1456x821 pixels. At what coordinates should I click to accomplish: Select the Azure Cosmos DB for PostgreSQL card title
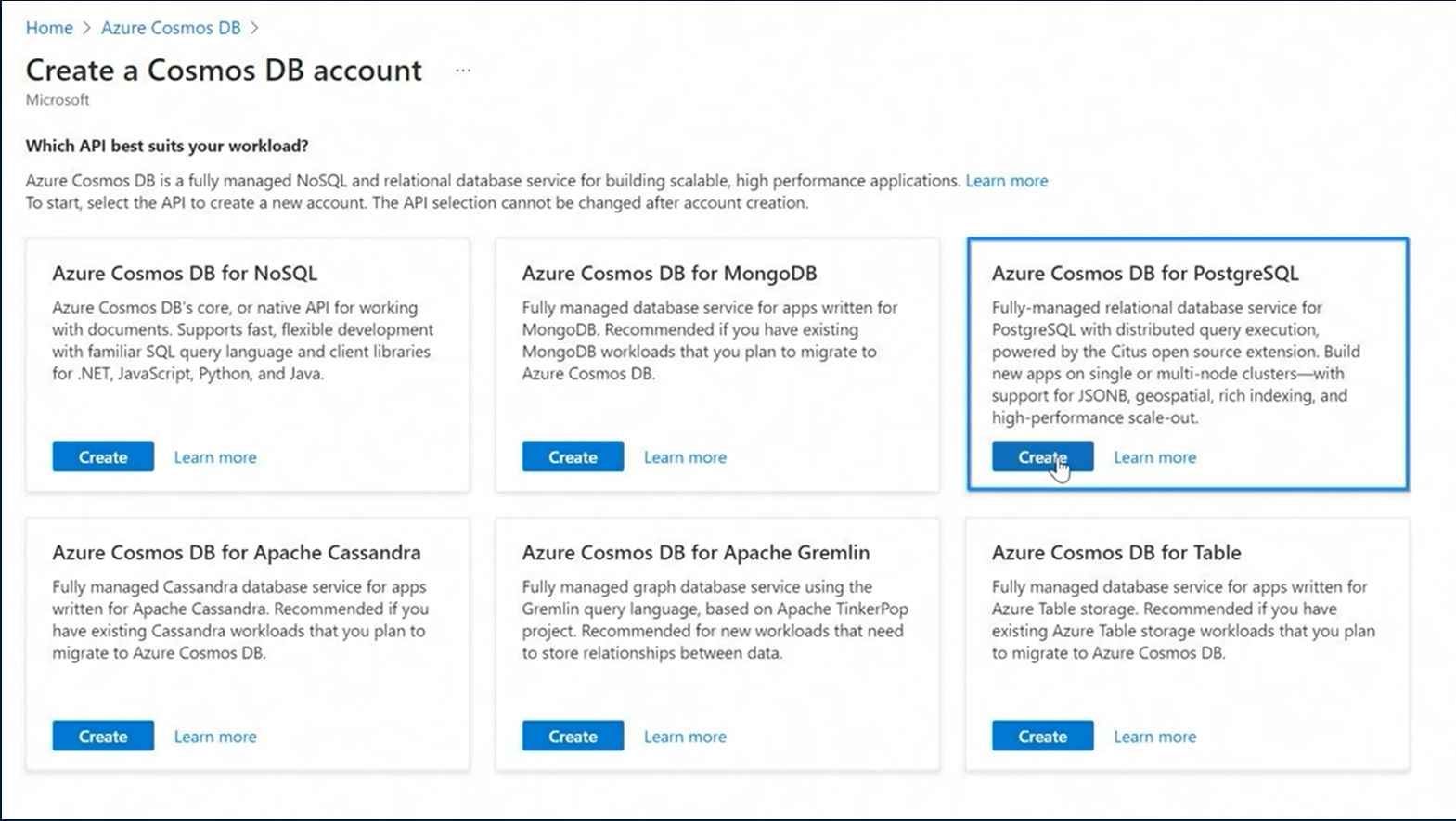pyautogui.click(x=1145, y=274)
